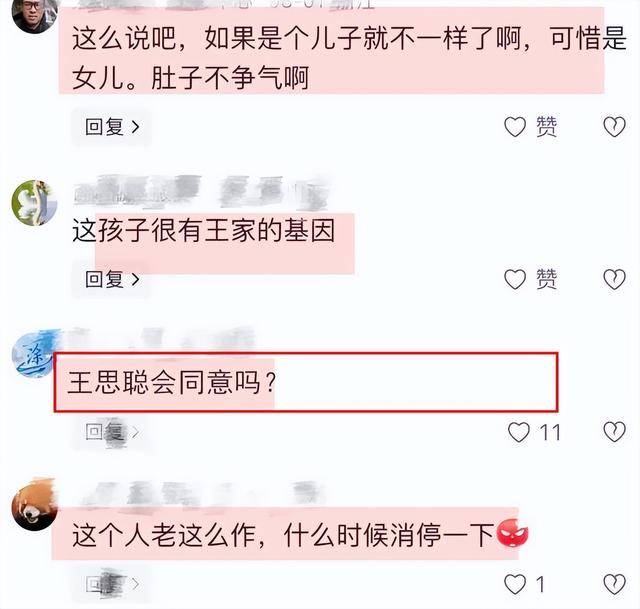View profile of green flower avatar user
This screenshot has height=609, width=640.
[x=35, y=202]
